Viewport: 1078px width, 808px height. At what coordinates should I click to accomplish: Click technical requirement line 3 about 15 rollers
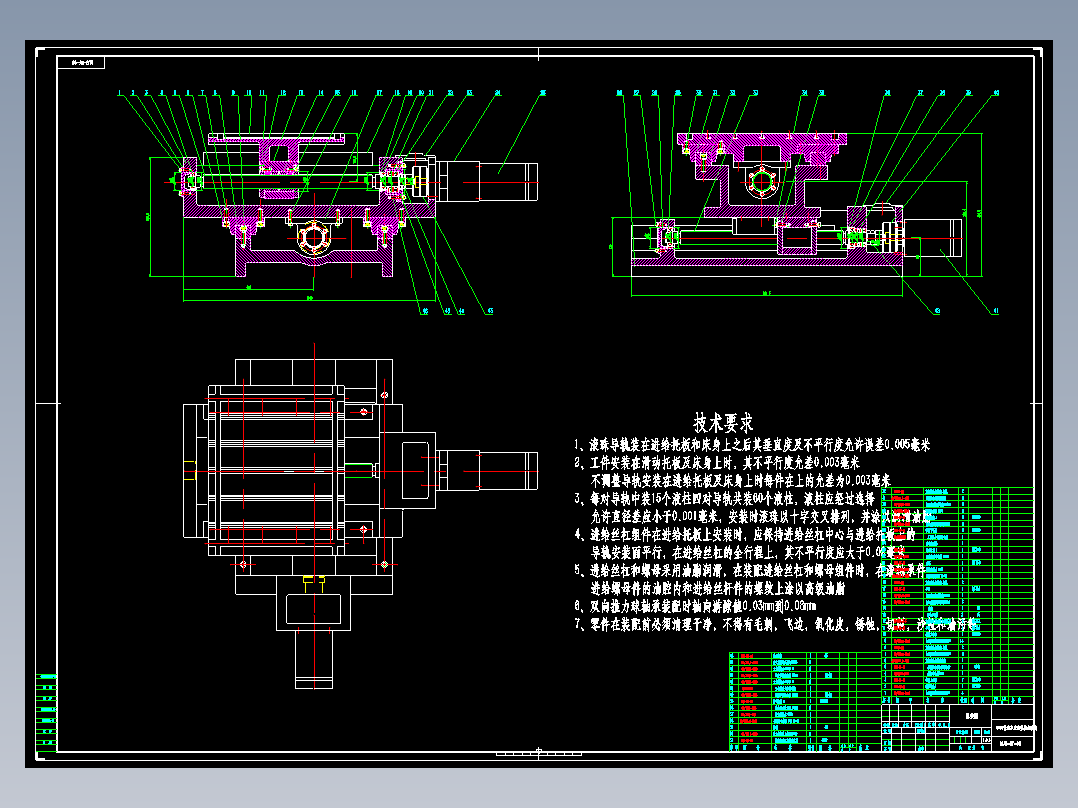[x=725, y=499]
